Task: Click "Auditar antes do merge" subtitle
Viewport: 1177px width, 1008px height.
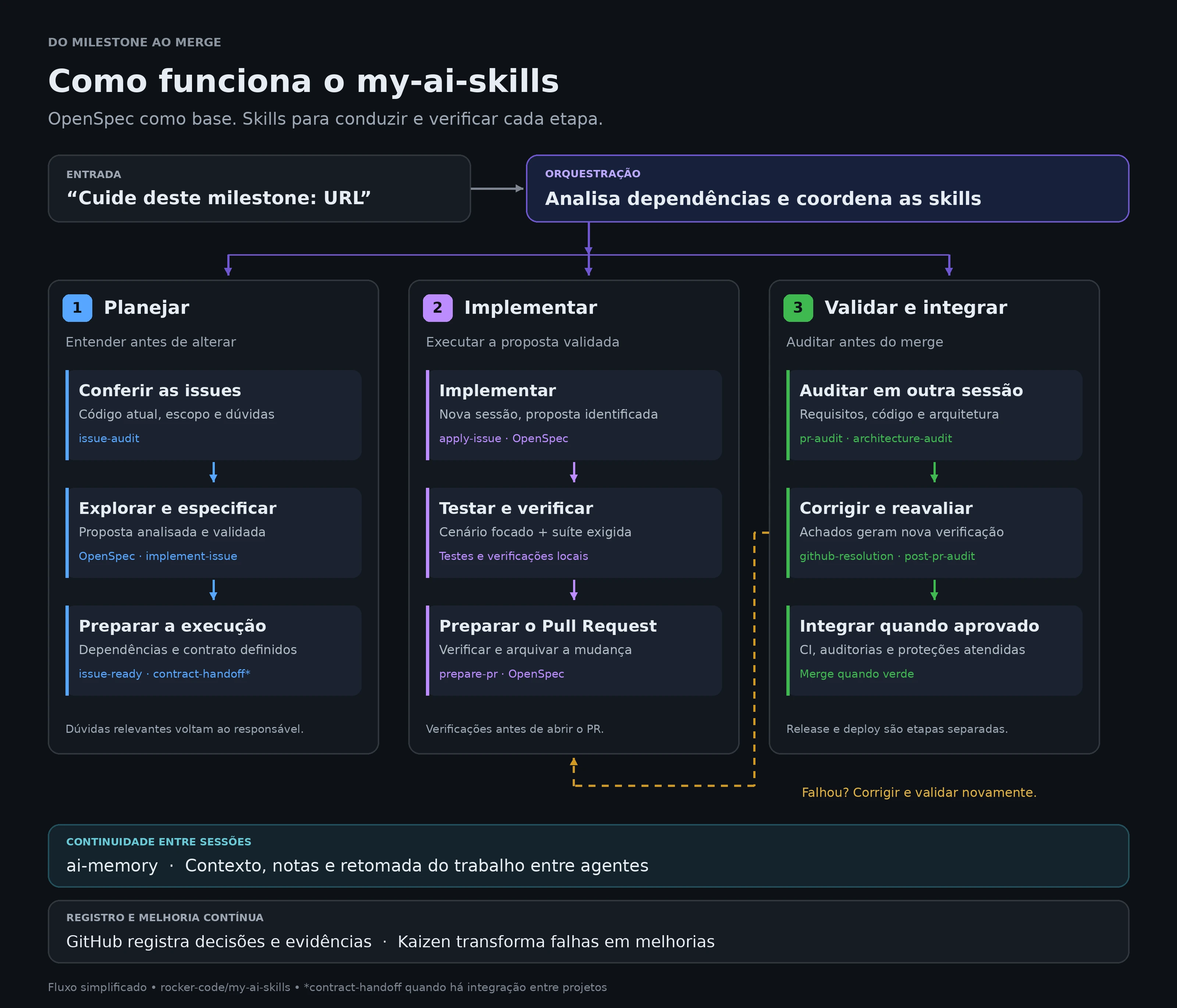Action: [865, 342]
